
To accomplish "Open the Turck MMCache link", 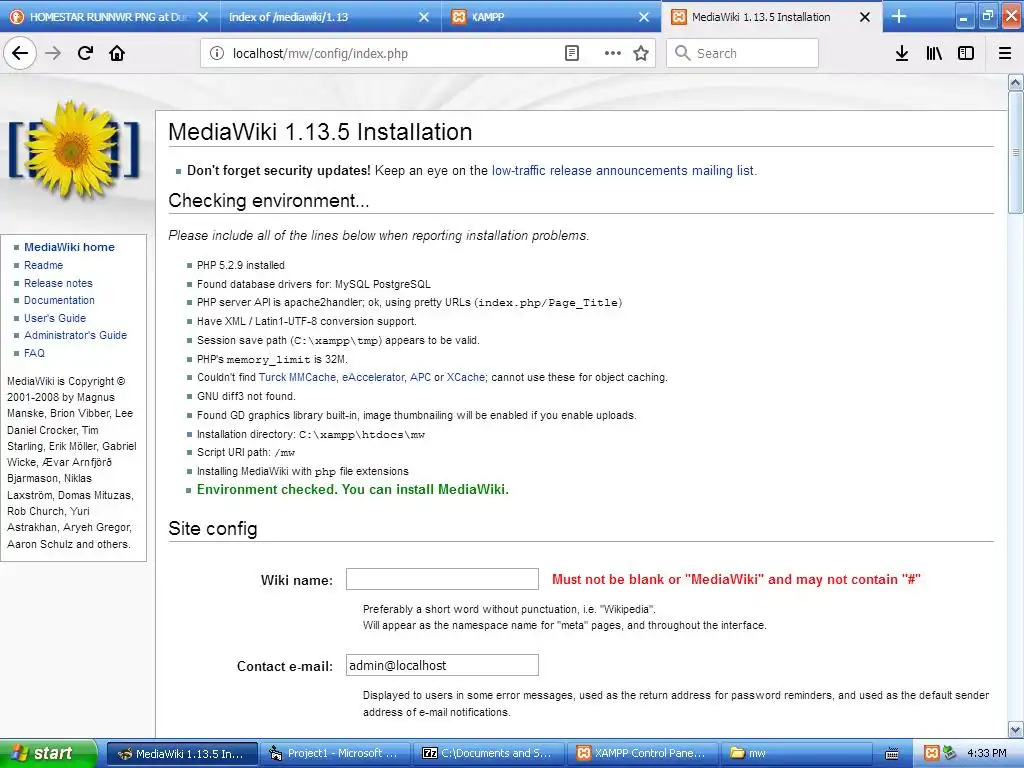I will [297, 377].
